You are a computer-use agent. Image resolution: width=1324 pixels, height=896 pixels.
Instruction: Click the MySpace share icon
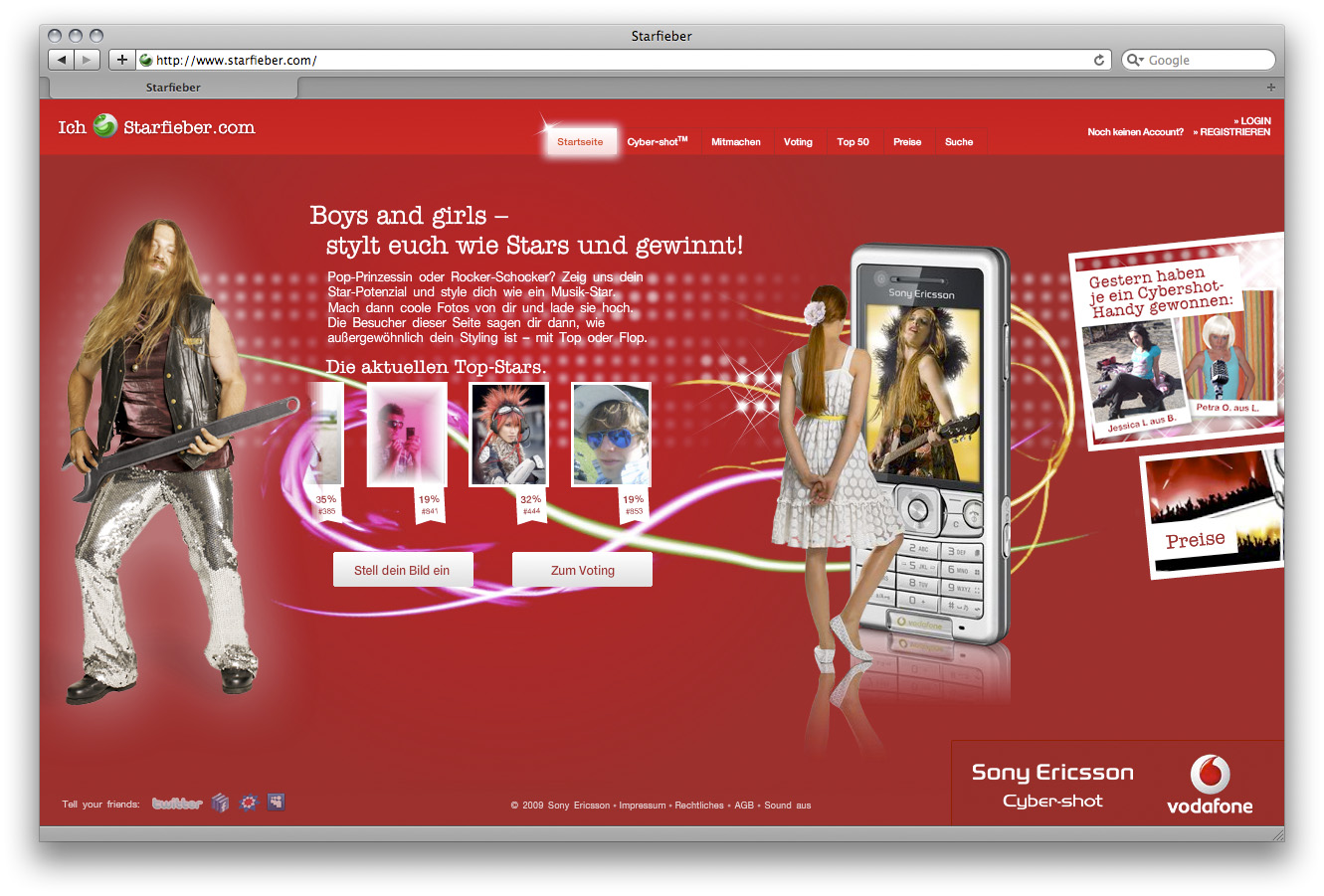276,802
